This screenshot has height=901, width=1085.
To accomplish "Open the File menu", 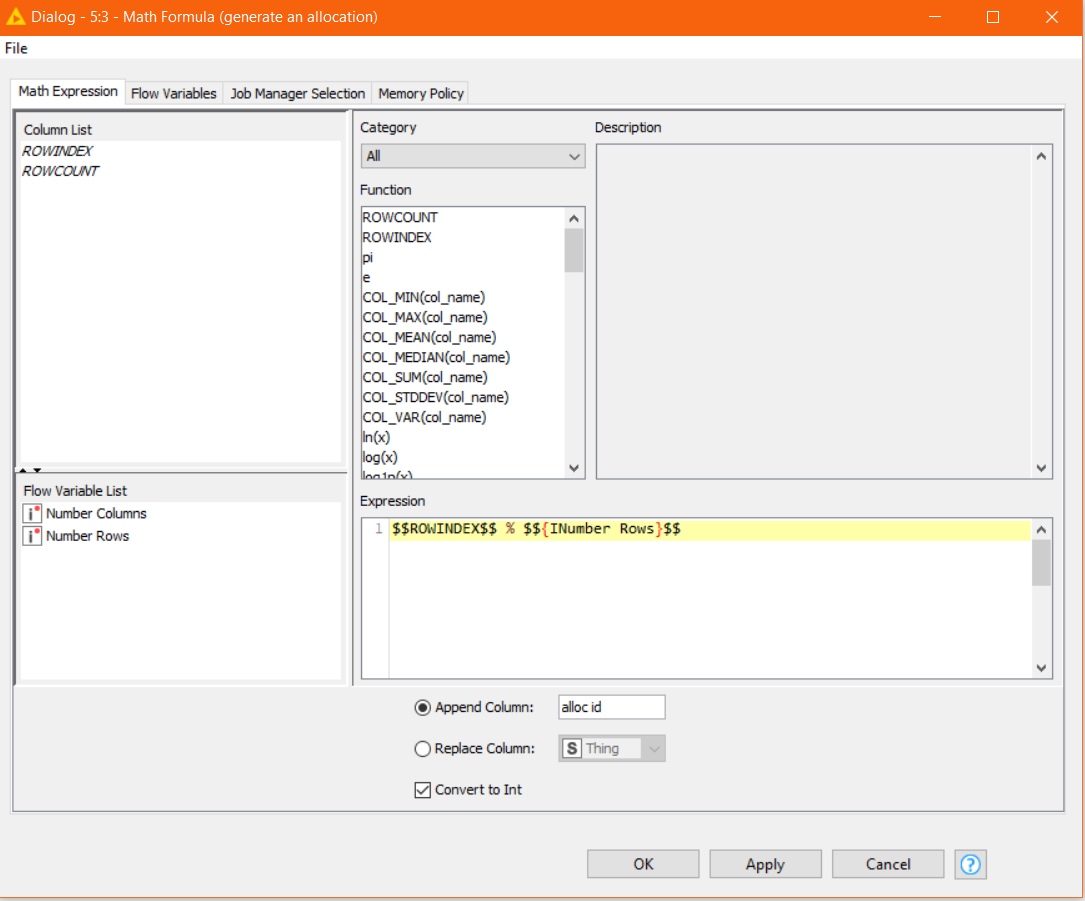I will pyautogui.click(x=16, y=48).
